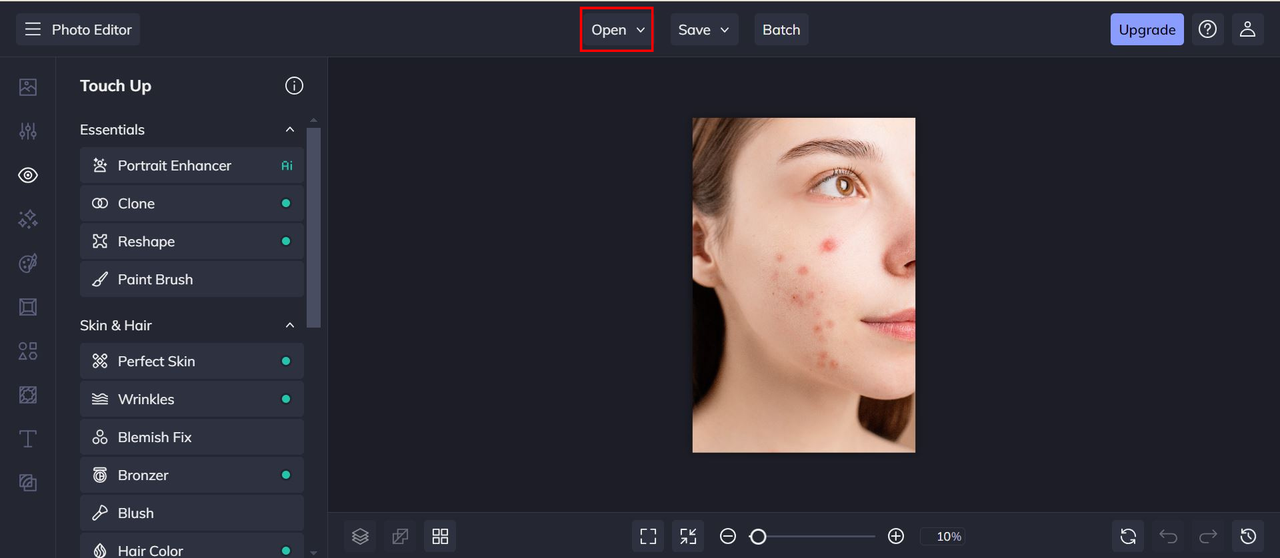Click the redo arrow icon
This screenshot has width=1280, height=558.
click(x=1208, y=536)
